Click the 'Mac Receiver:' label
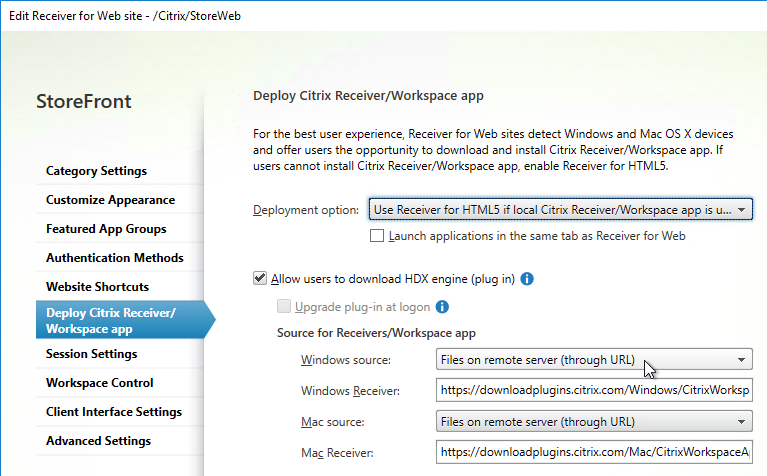This screenshot has height=476, width=767. pos(337,453)
